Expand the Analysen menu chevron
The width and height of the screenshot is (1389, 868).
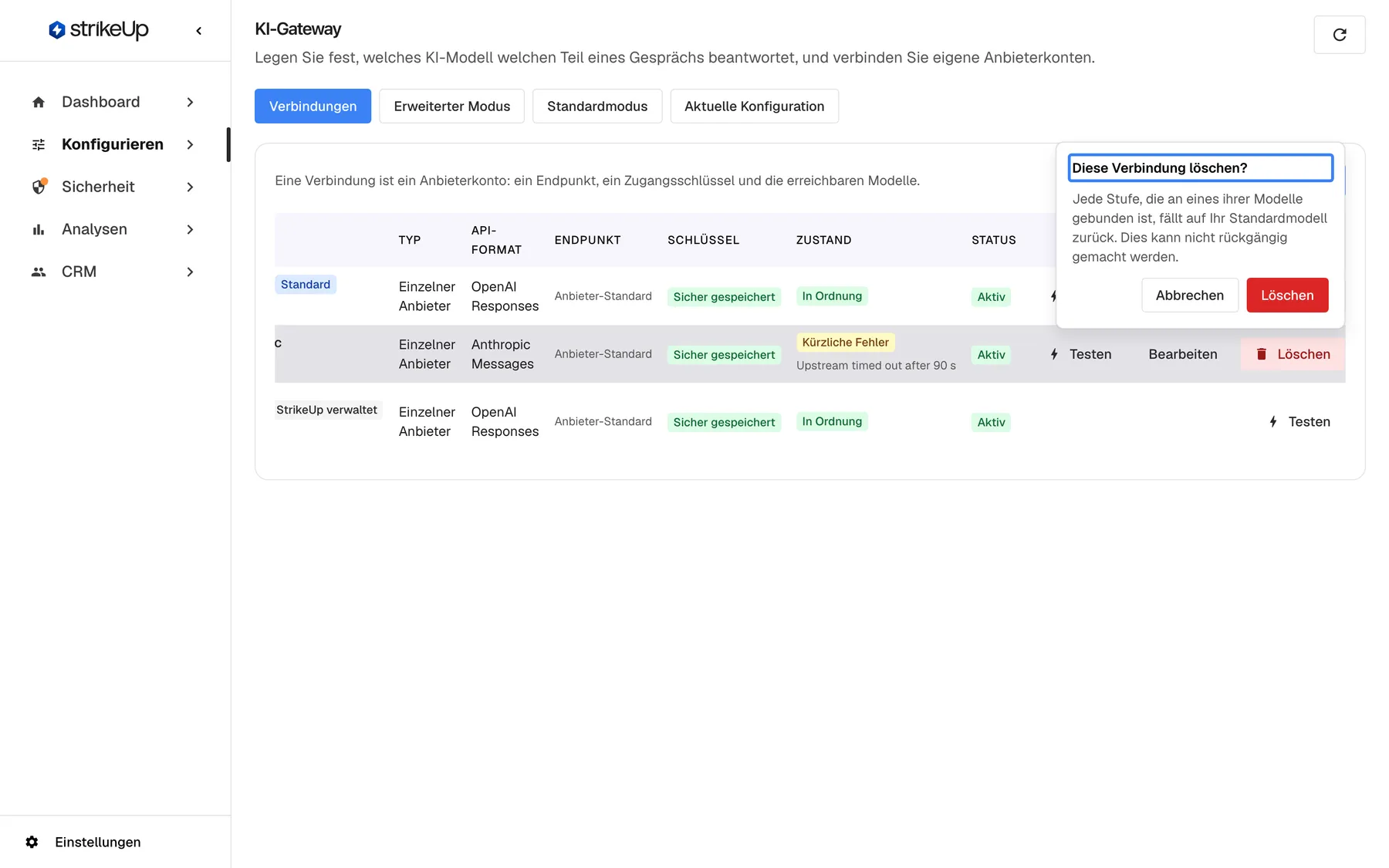pyautogui.click(x=190, y=229)
